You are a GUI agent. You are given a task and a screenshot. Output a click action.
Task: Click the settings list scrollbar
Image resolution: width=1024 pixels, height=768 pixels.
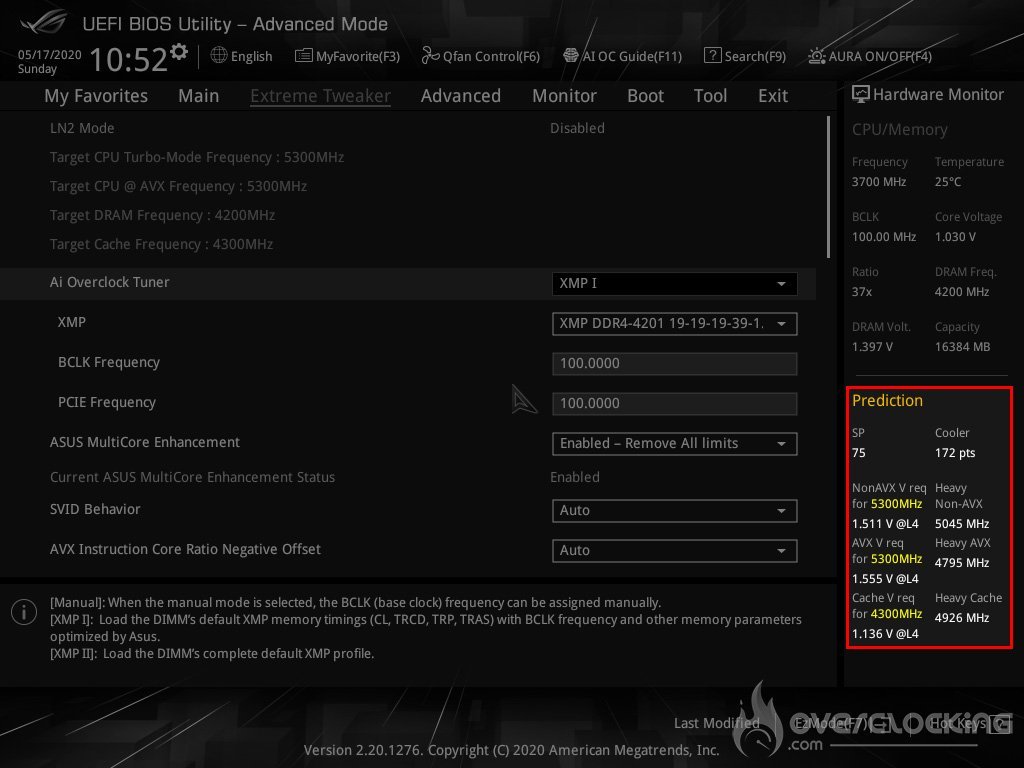828,187
